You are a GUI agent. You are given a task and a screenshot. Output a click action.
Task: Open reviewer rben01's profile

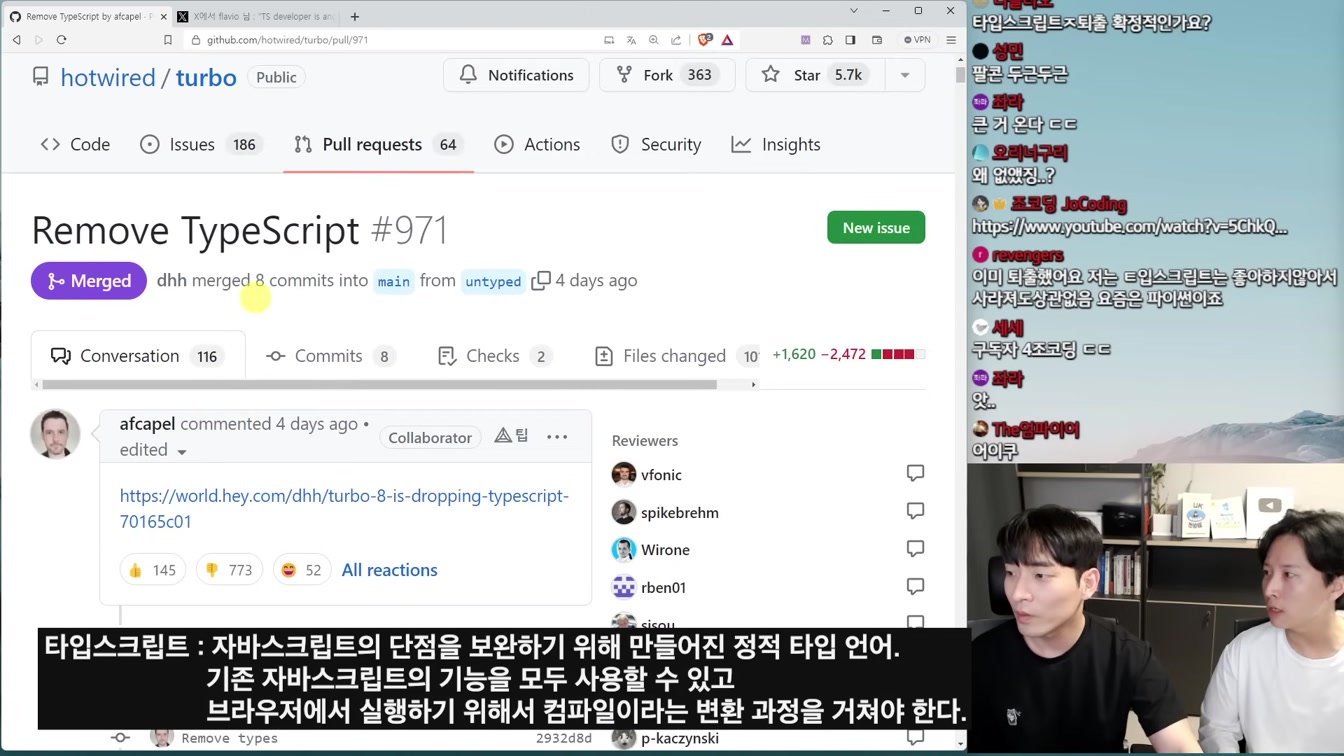coord(663,588)
